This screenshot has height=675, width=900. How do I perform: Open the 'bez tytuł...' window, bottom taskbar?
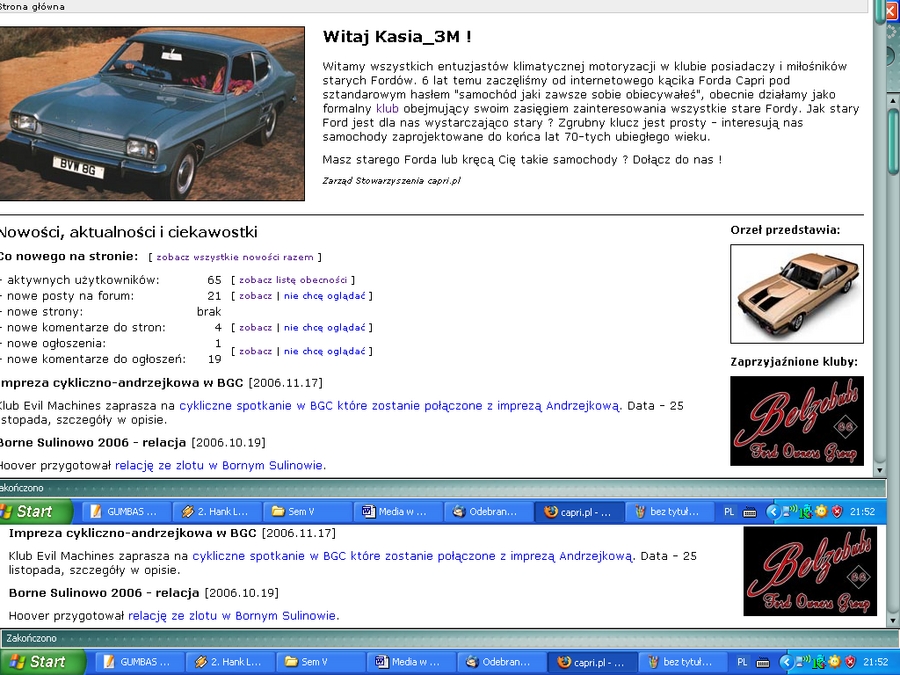coord(684,662)
